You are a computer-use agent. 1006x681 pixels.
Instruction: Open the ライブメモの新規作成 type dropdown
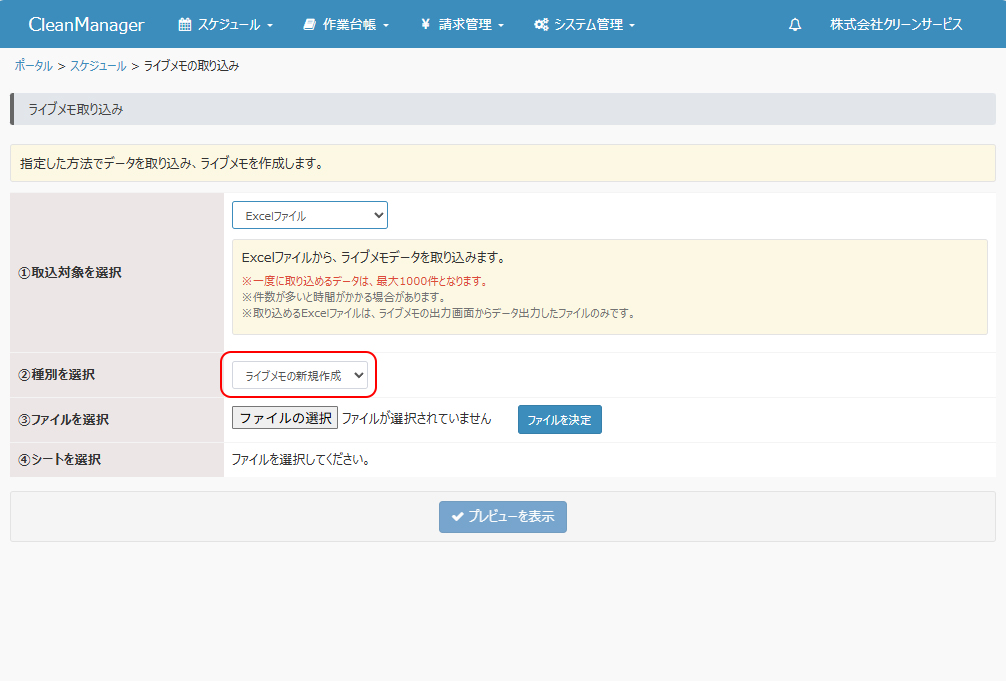pyautogui.click(x=300, y=375)
